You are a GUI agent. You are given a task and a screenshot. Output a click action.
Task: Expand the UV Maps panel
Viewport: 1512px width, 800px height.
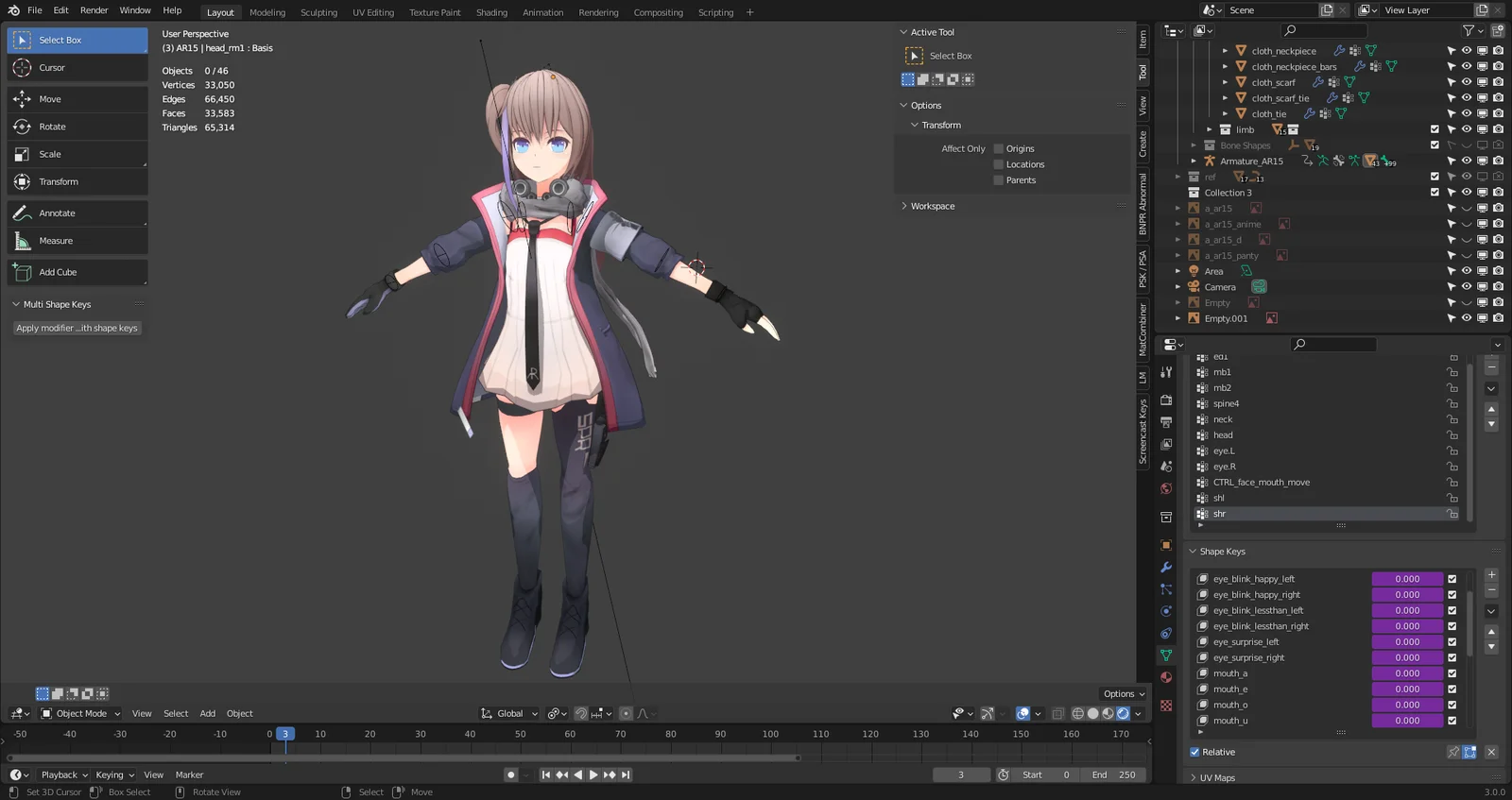click(x=1193, y=778)
